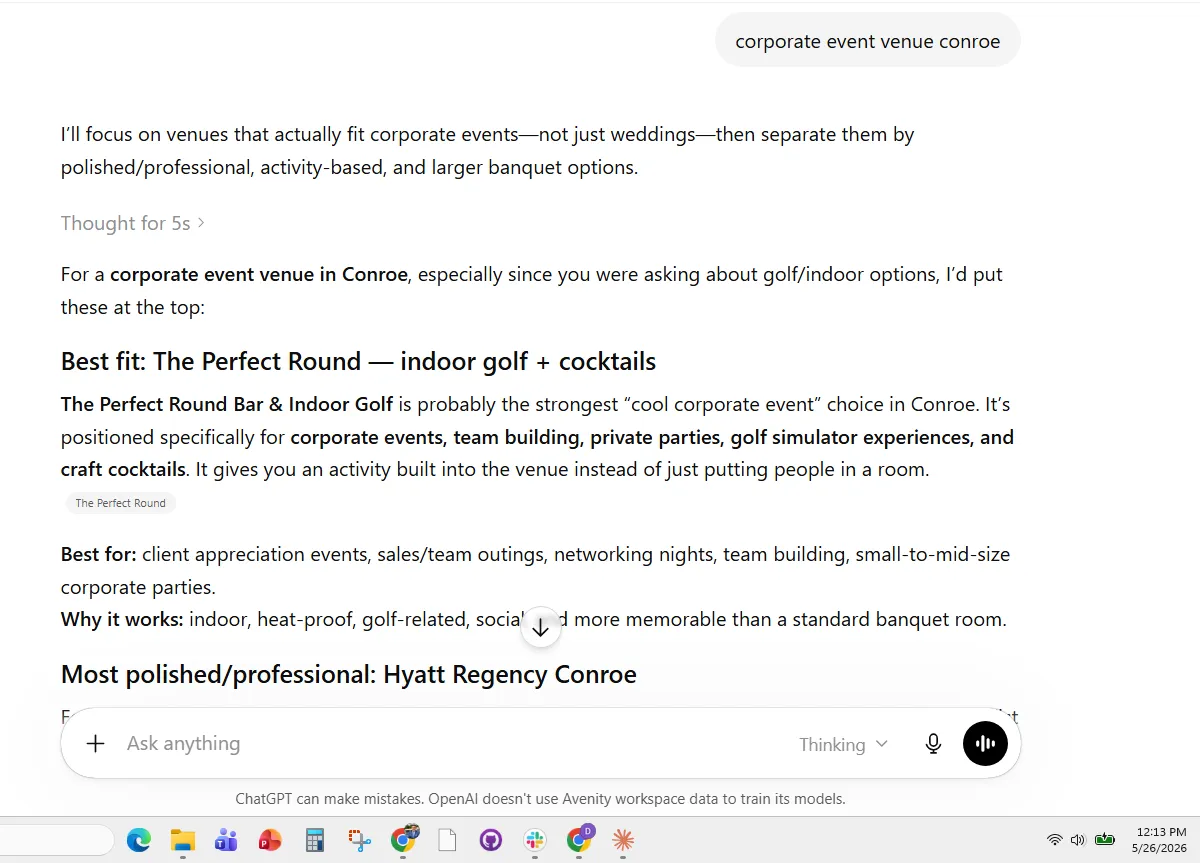This screenshot has width=1200, height=863.
Task: Click the taskbar search box
Action: 57,840
